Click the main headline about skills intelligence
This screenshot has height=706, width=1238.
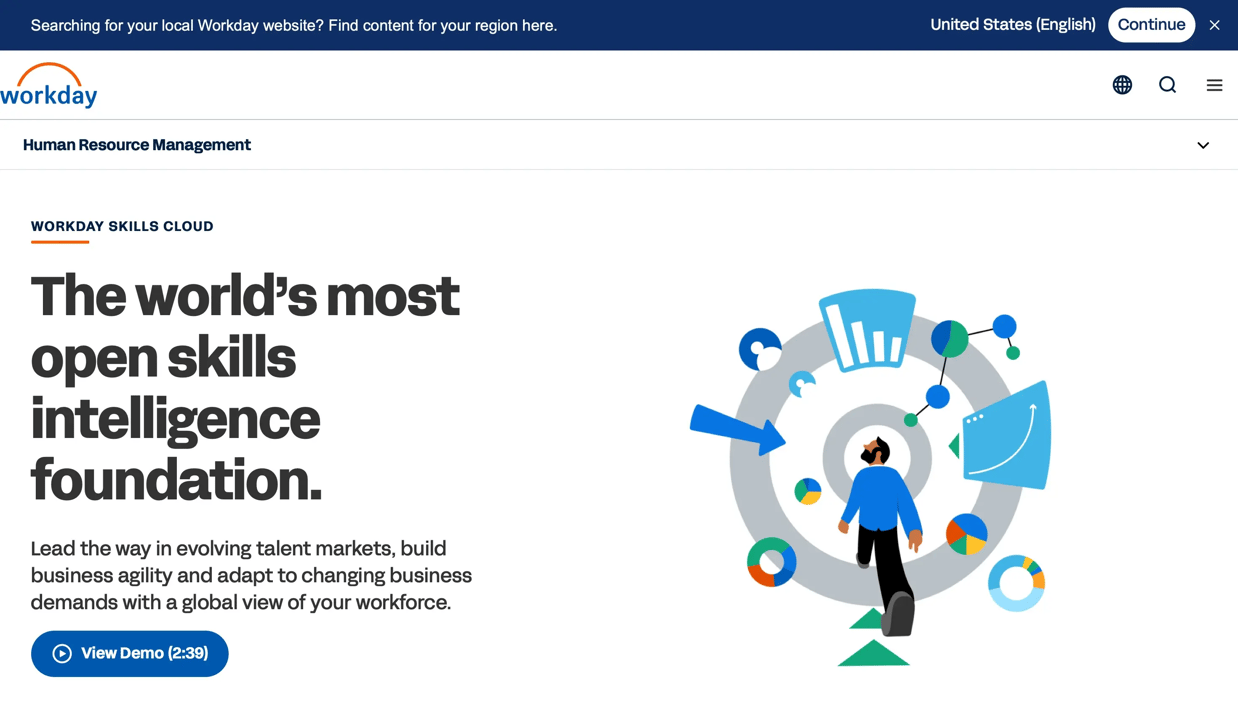[x=245, y=387]
